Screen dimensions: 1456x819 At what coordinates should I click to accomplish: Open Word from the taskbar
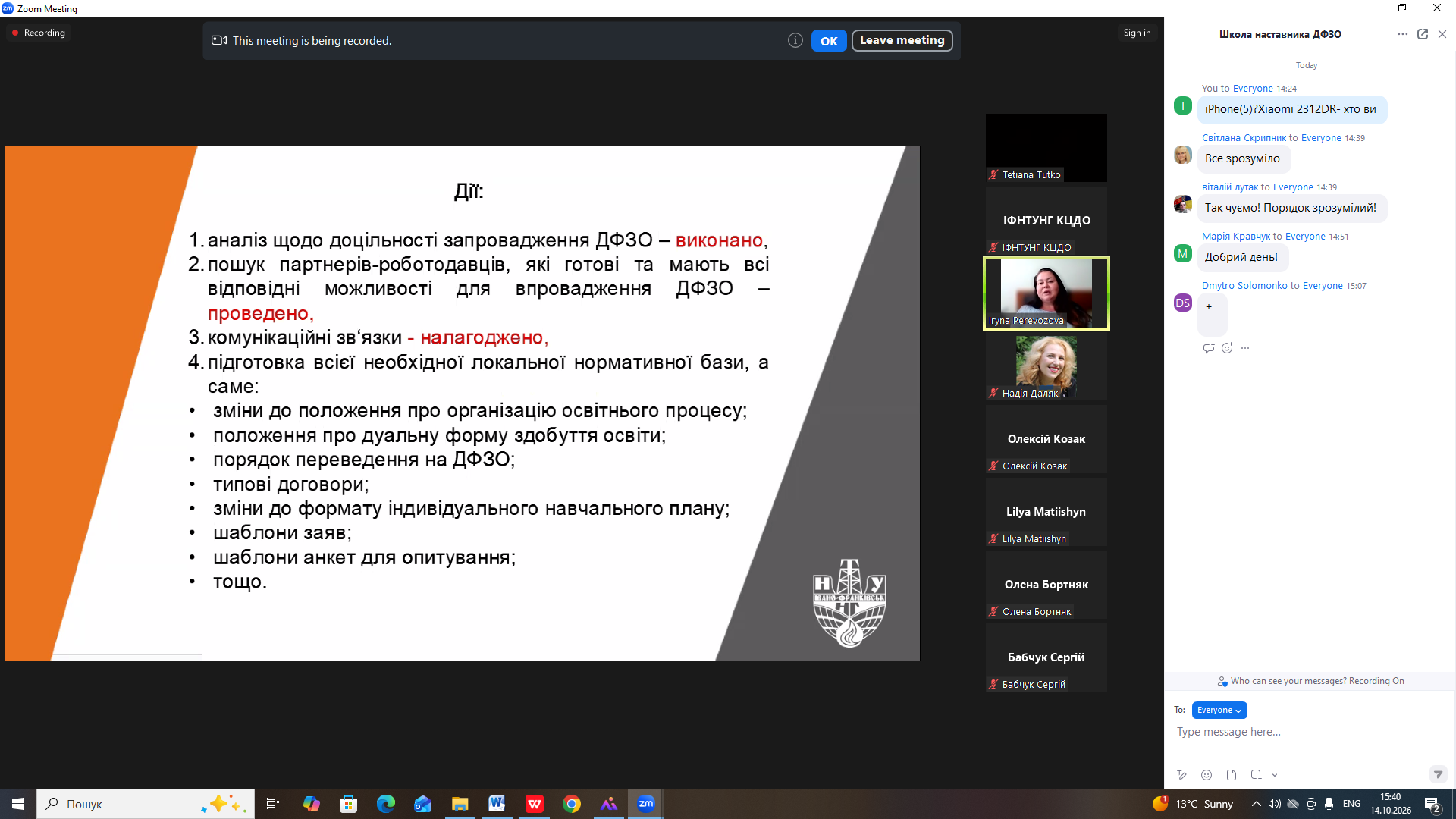coord(497,804)
